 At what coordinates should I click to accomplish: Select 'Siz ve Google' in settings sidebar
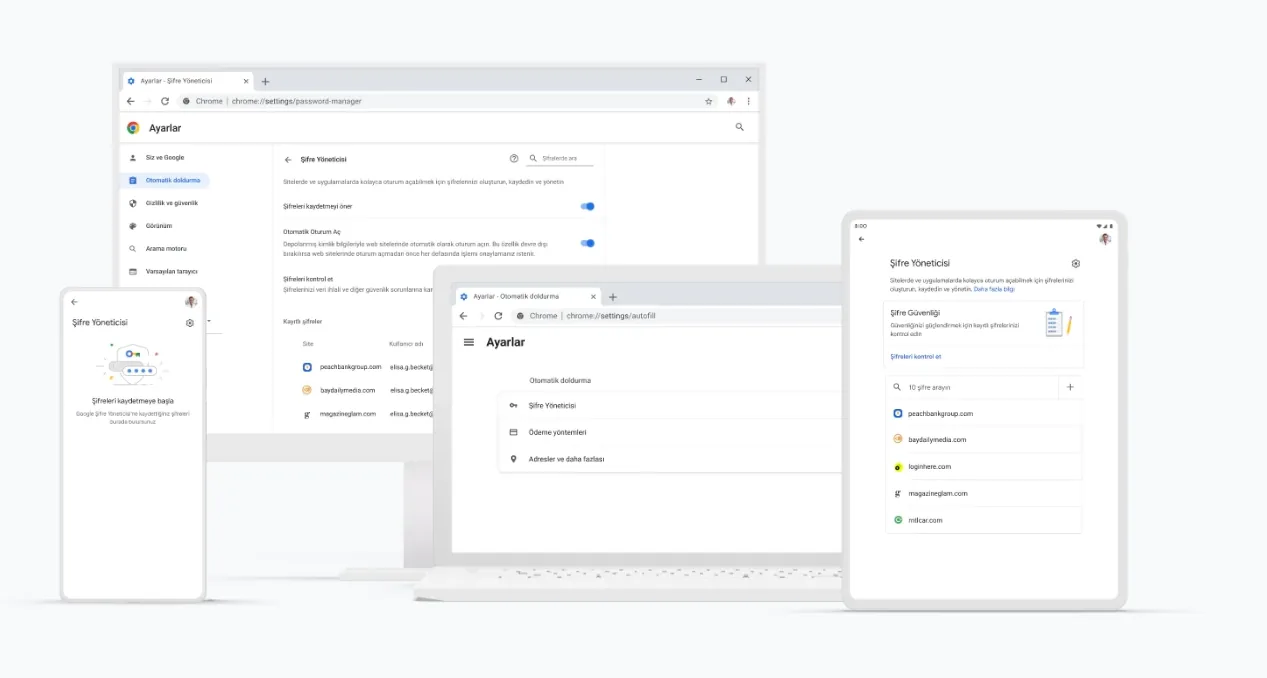pos(165,157)
